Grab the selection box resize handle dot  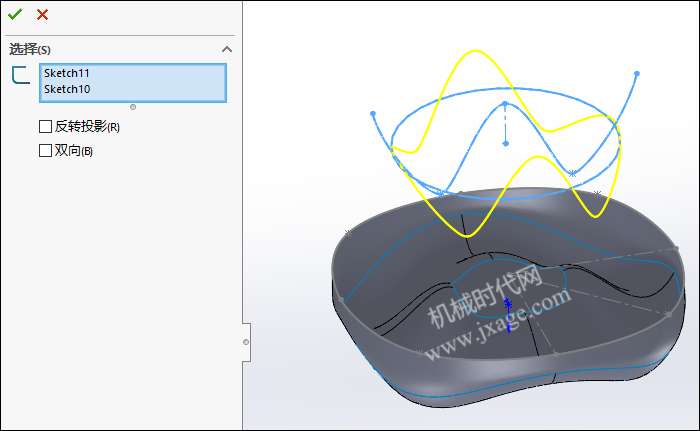[133, 107]
